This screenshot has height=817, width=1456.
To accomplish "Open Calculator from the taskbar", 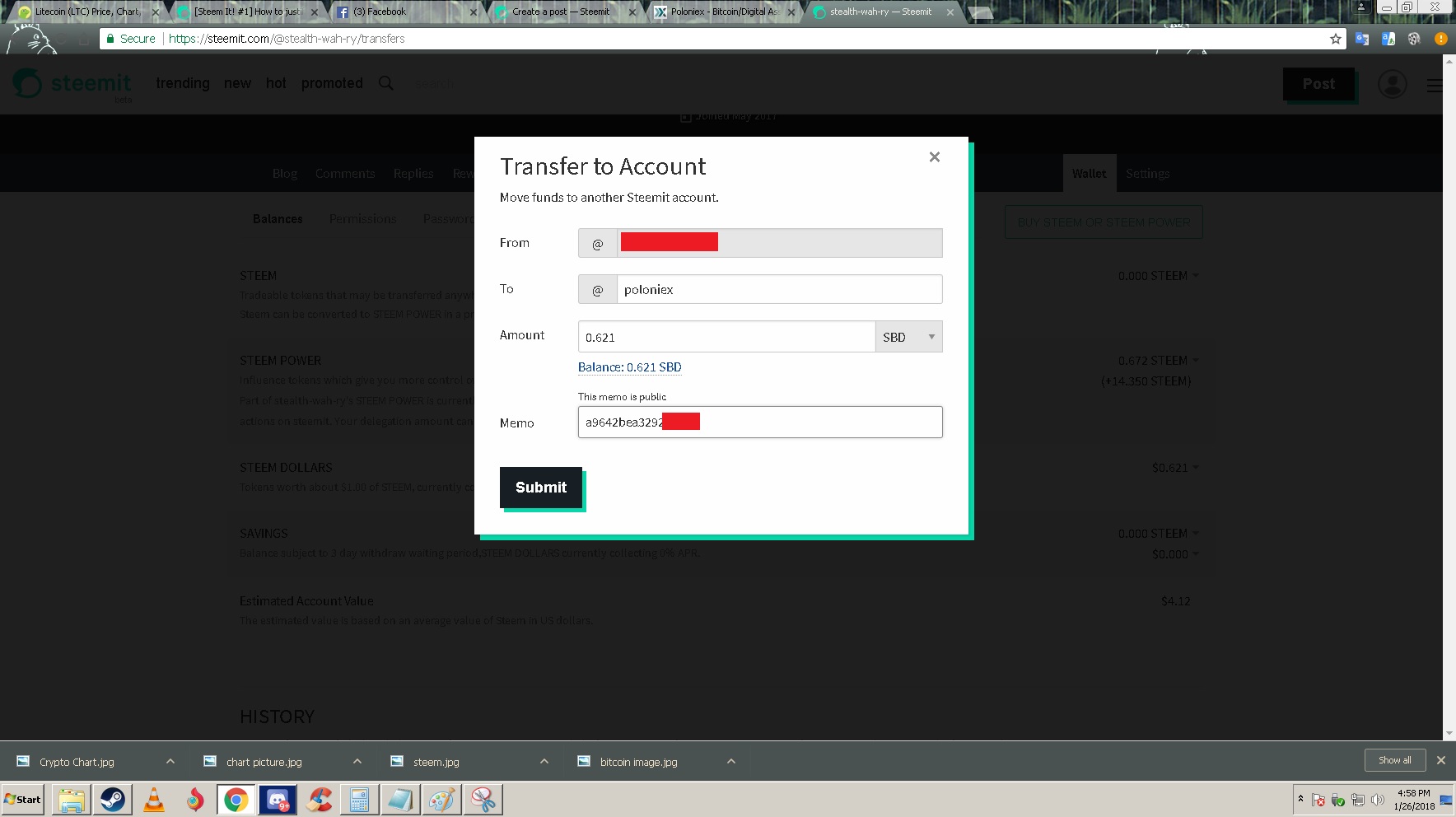I will click(360, 800).
